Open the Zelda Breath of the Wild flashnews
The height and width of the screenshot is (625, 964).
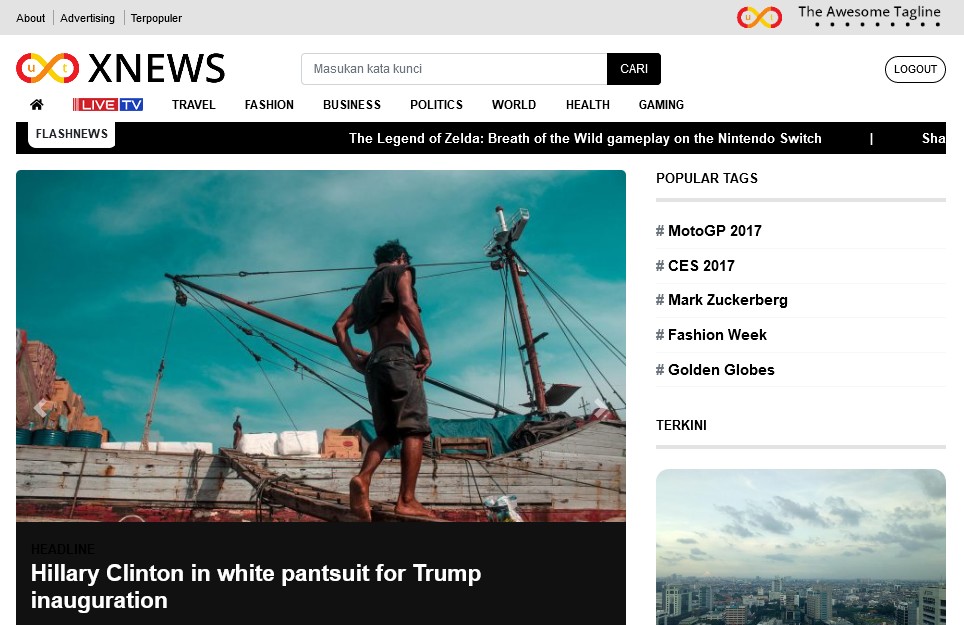(585, 138)
